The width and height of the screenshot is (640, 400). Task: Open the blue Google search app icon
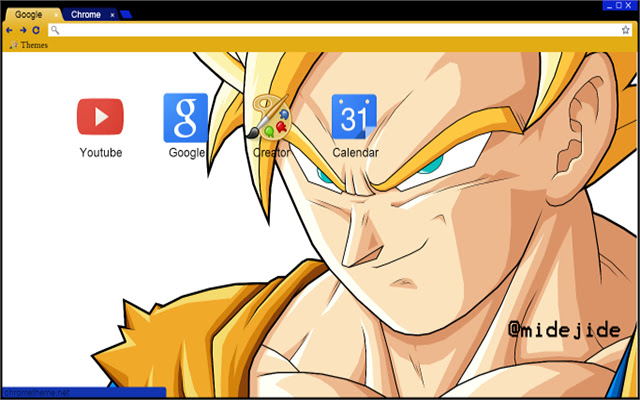pos(186,118)
